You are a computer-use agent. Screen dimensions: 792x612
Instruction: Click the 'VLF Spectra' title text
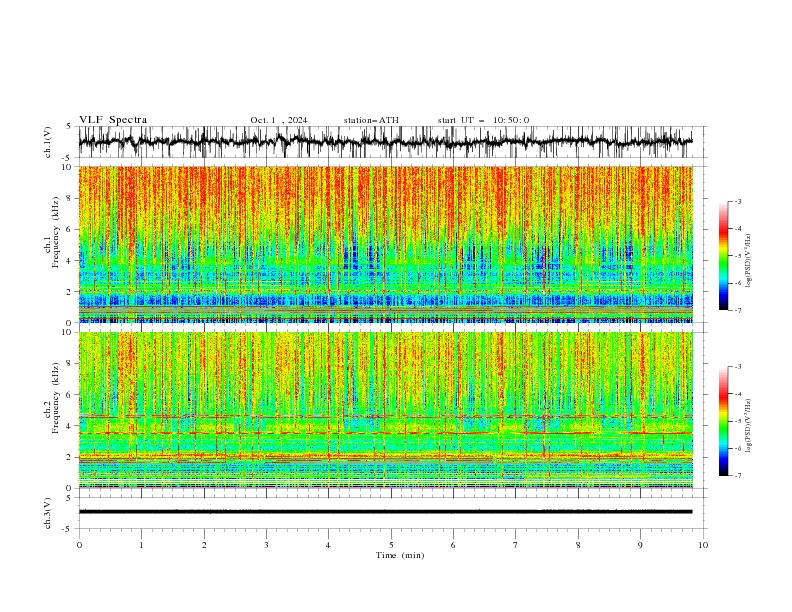pyautogui.click(x=113, y=120)
